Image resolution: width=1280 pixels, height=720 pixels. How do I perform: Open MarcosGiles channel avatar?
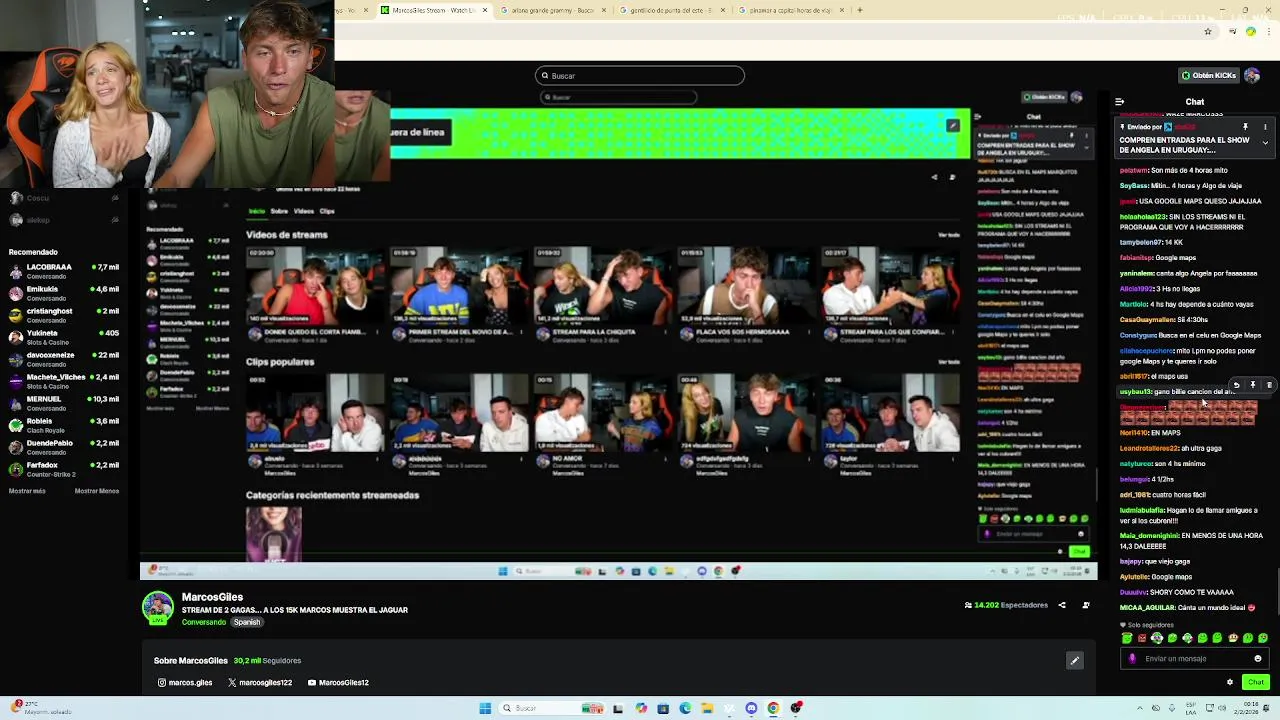[x=158, y=608]
